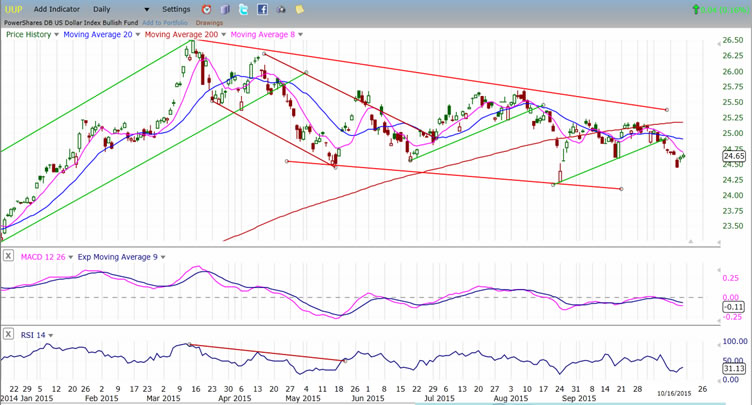
Task: Click the Add to Portfolio link
Action: 164,22
